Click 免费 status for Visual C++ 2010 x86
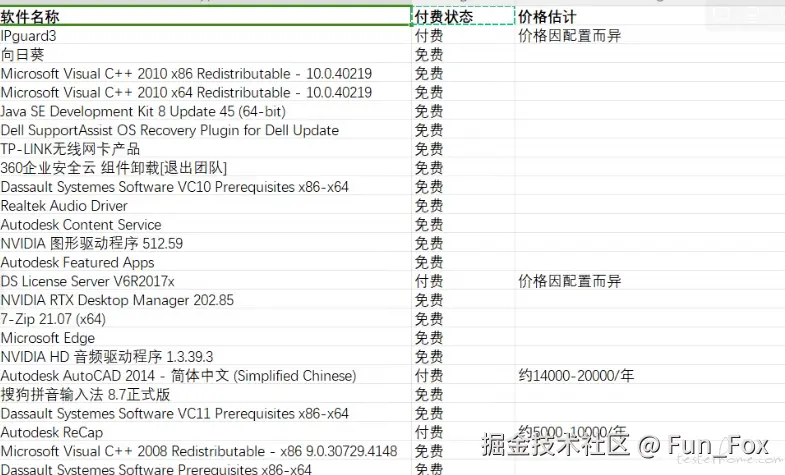The width and height of the screenshot is (785, 475). pos(463,74)
